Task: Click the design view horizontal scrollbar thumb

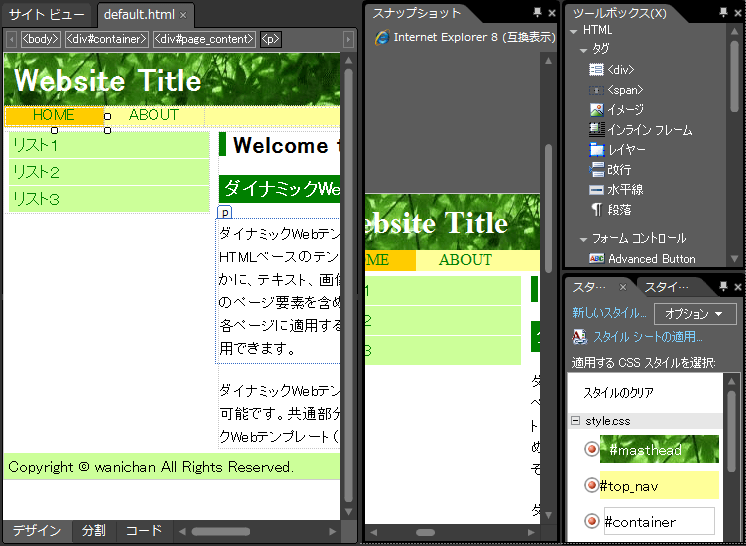Action: tap(221, 531)
